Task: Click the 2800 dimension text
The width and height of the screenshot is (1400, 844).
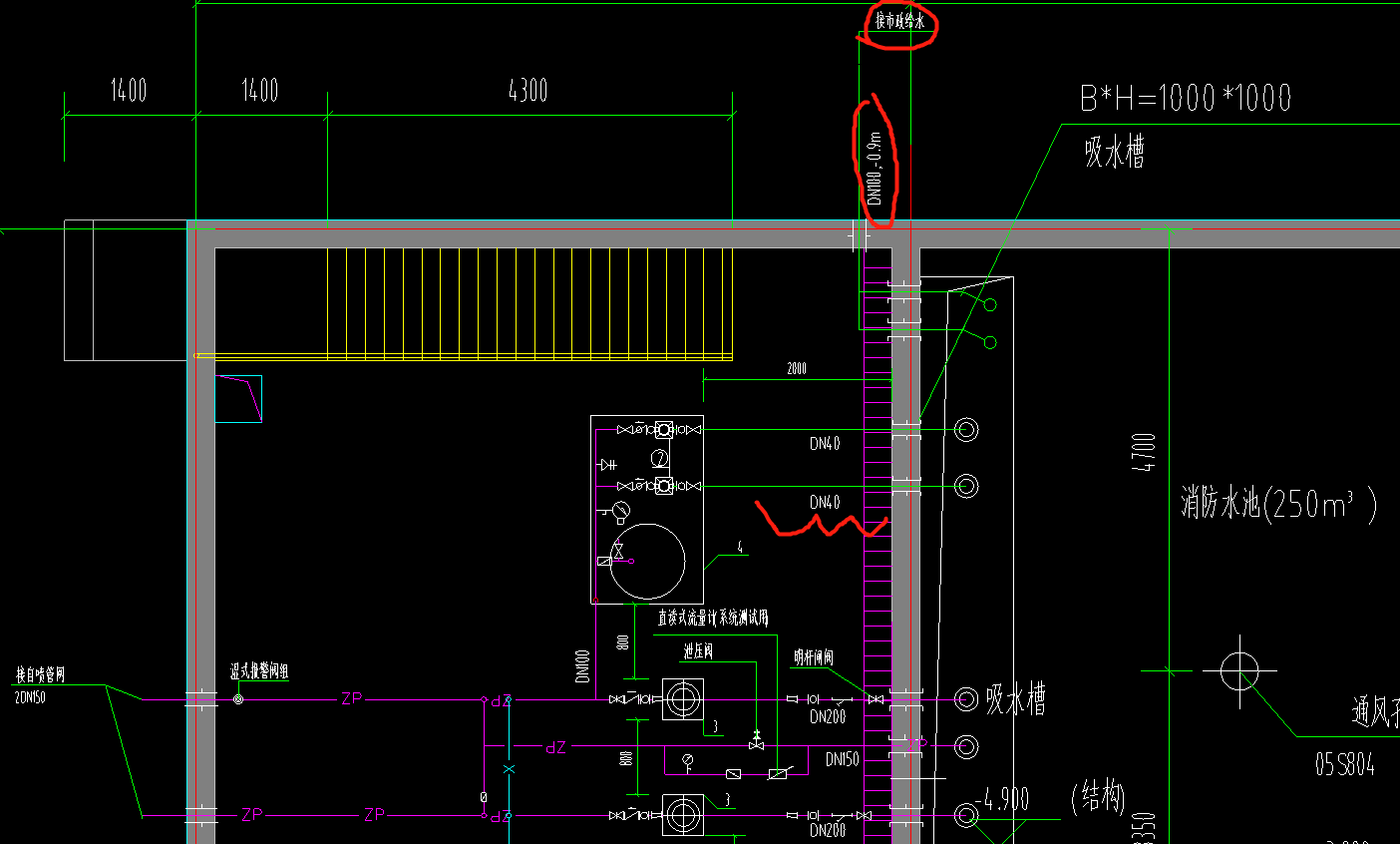Action: click(x=797, y=368)
